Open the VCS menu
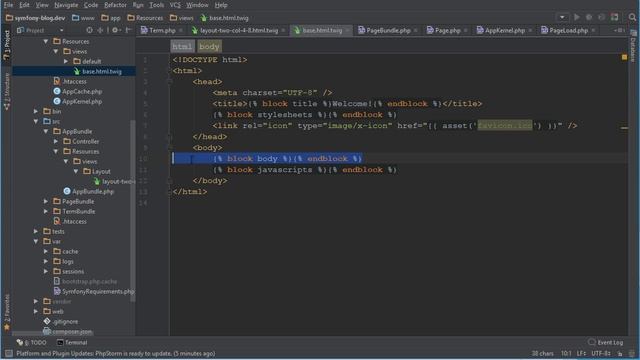 coord(175,5)
